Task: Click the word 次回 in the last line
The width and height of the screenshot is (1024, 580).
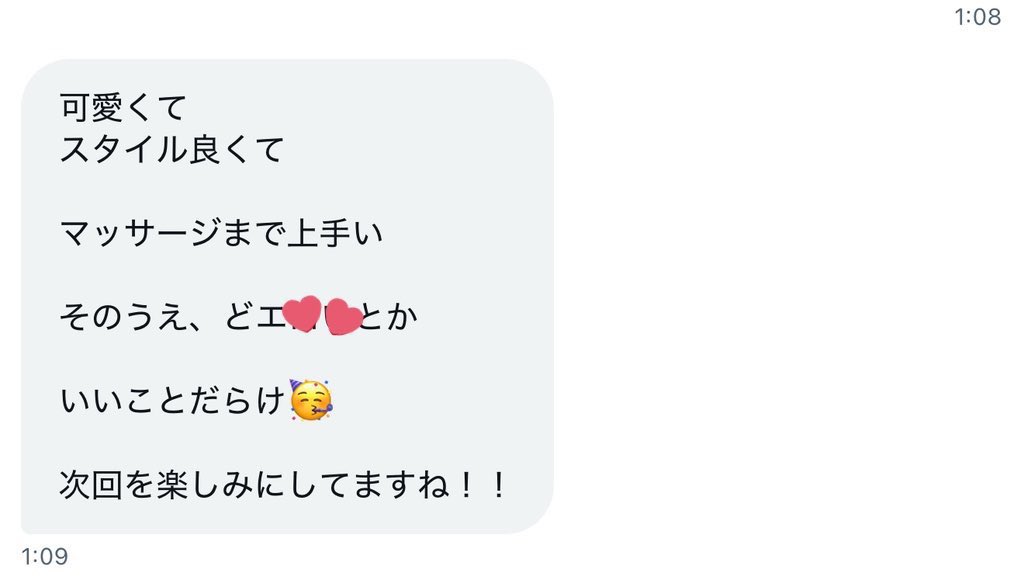Action: [91, 485]
